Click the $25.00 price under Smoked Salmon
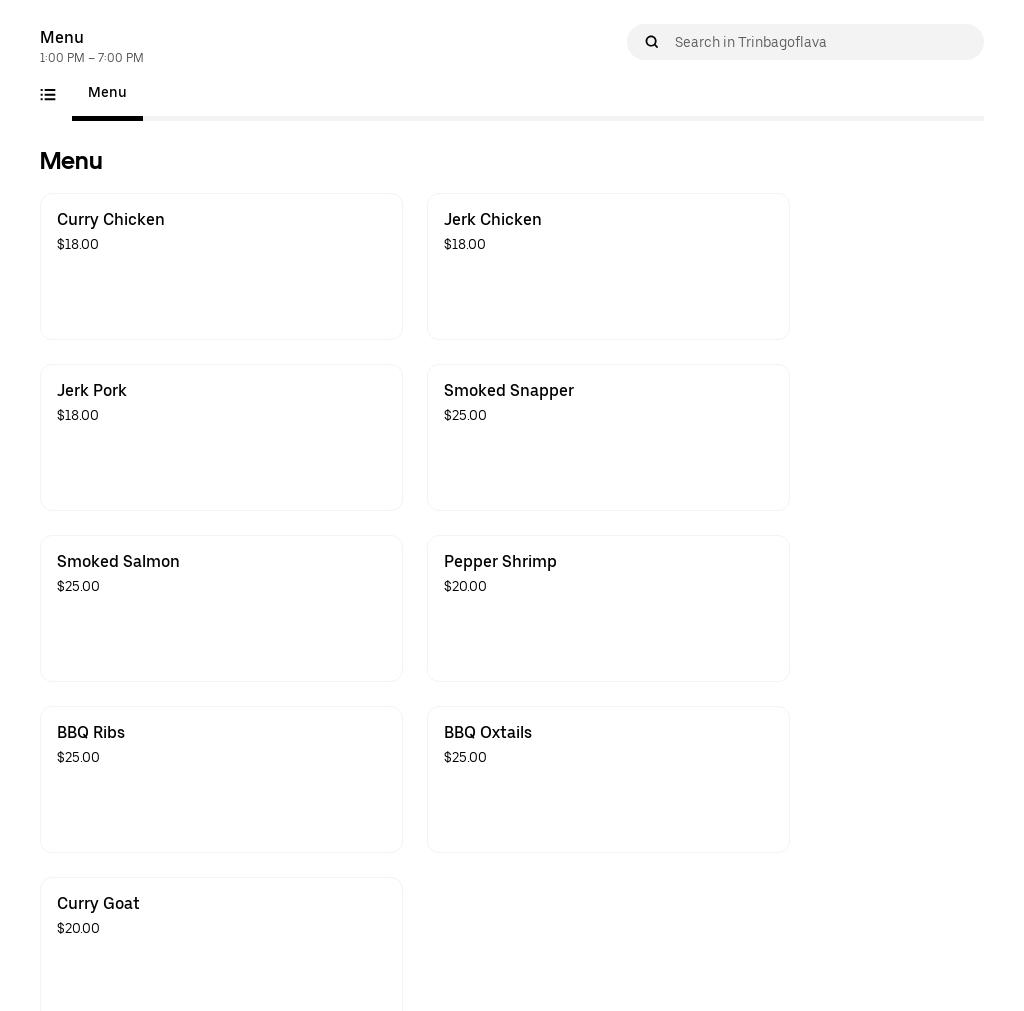The width and height of the screenshot is (1024, 1011). 78,586
